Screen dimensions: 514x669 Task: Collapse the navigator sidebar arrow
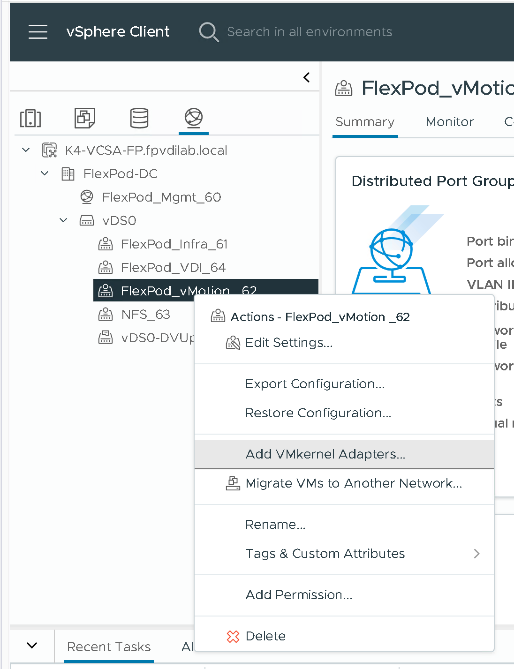(306, 77)
